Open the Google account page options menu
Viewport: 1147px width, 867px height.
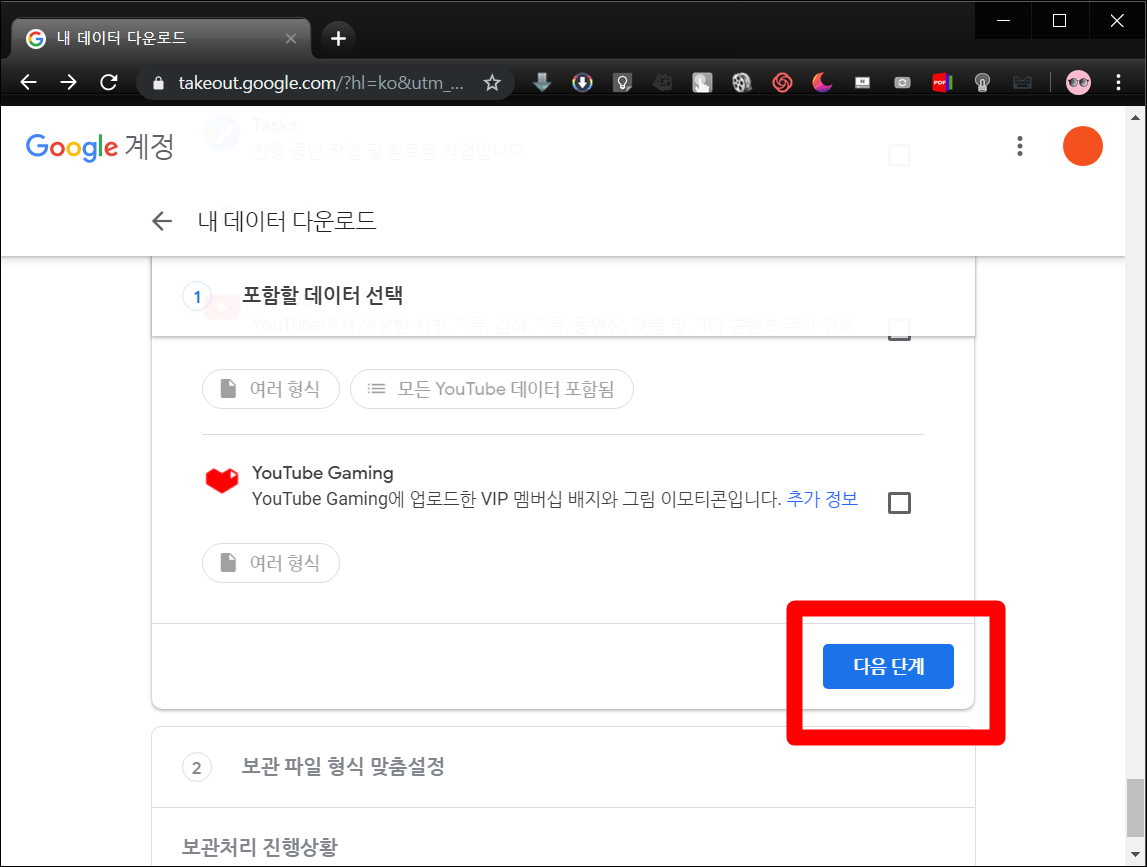click(x=1020, y=146)
